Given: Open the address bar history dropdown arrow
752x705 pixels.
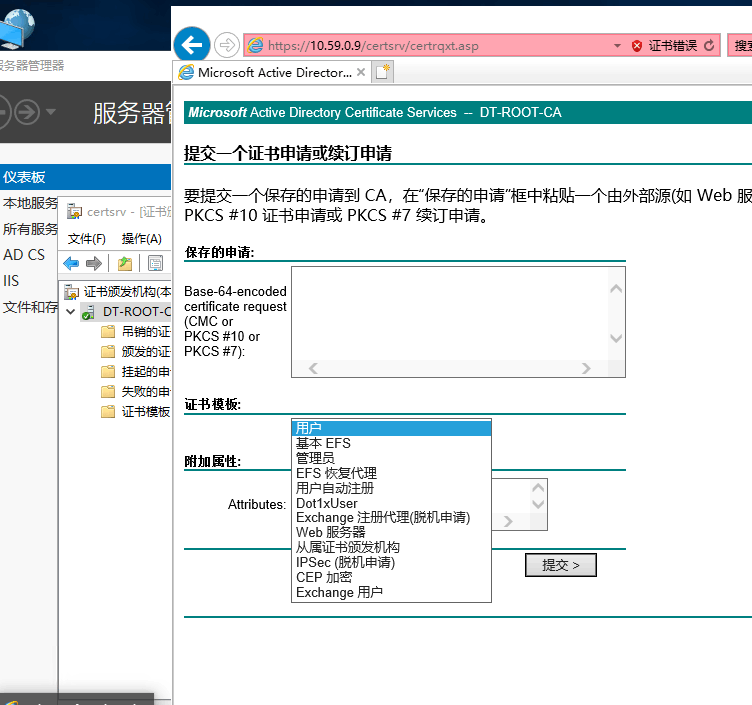Looking at the screenshot, I should tap(617, 46).
